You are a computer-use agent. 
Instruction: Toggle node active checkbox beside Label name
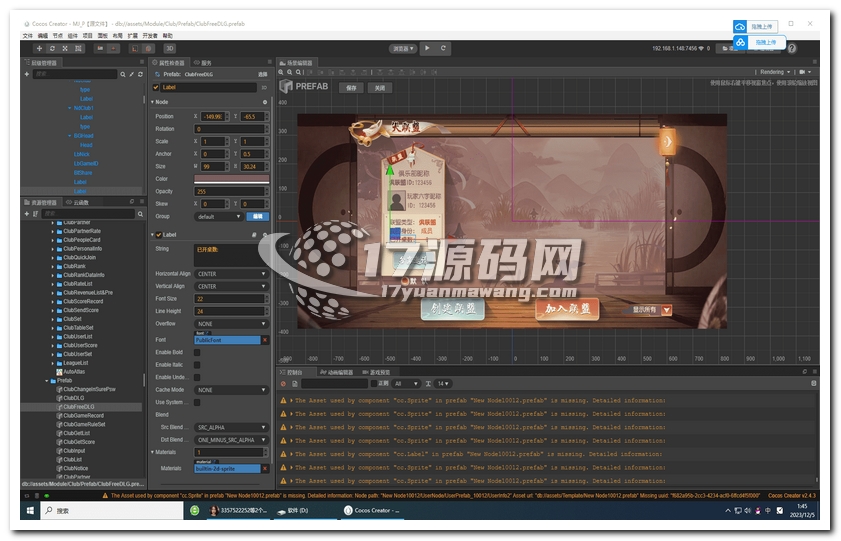pos(156,87)
